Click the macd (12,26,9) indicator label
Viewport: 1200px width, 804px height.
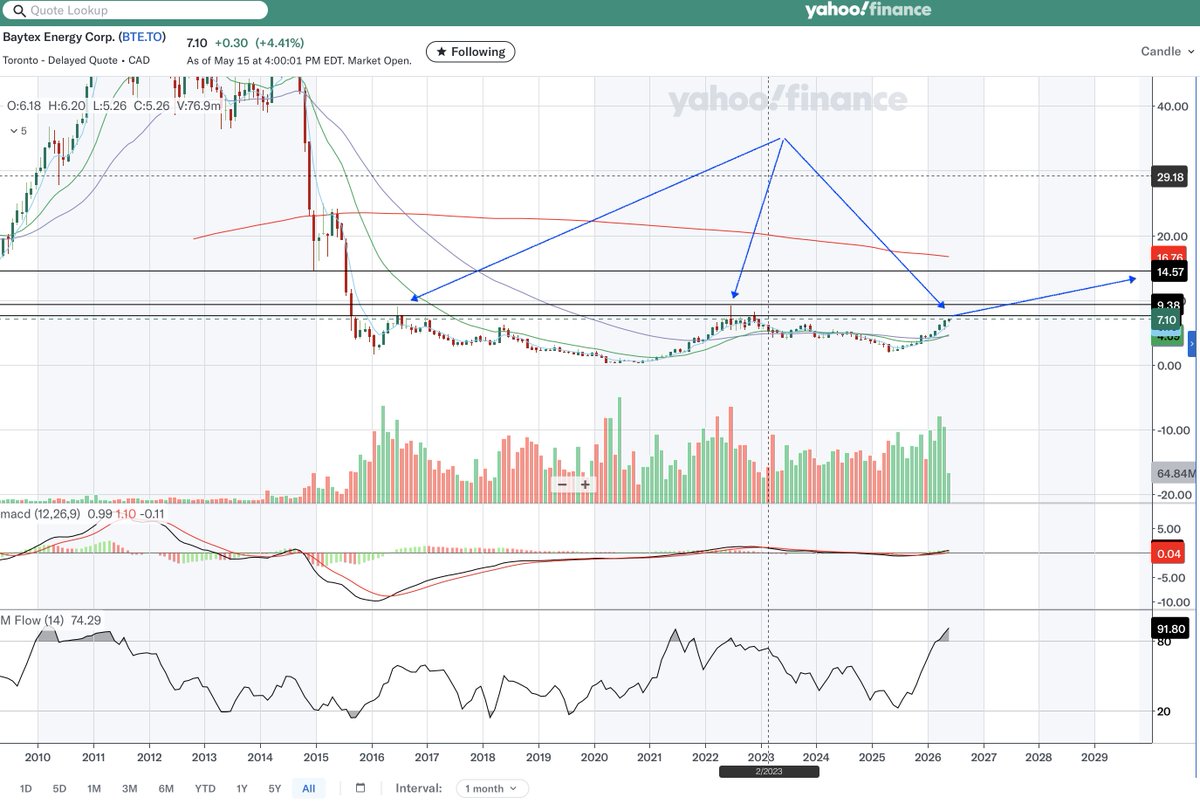coord(42,513)
